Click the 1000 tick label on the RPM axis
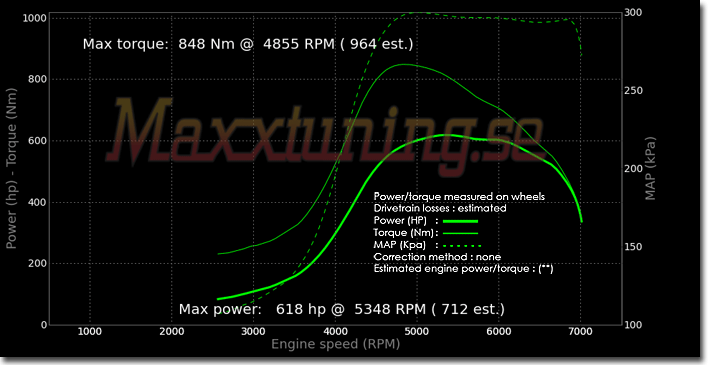The width and height of the screenshot is (708, 365). point(89,332)
